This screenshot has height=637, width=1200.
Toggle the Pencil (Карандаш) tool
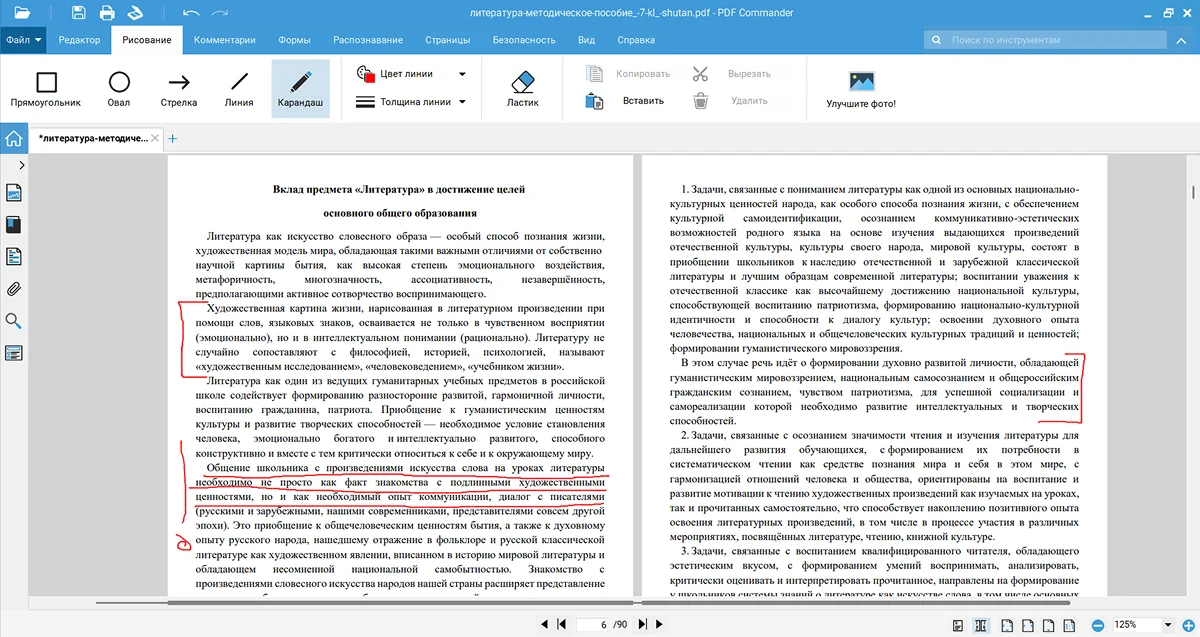[300, 88]
